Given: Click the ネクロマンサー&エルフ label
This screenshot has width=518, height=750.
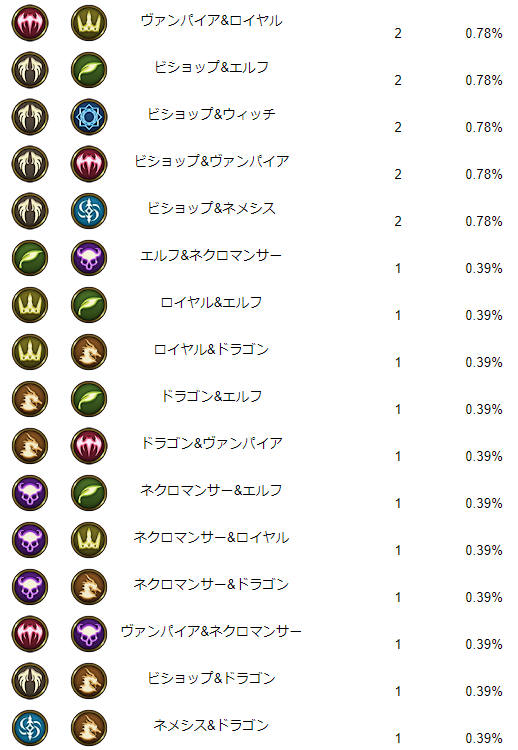Looking at the screenshot, I should (211, 490).
